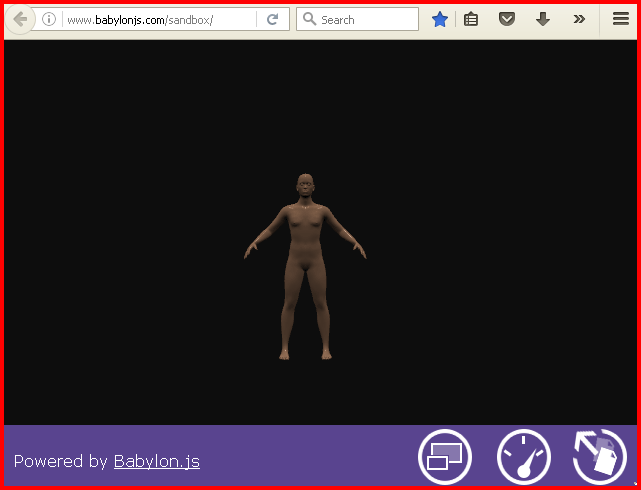
Task: Open the downloads arrow
Action: tap(543, 19)
